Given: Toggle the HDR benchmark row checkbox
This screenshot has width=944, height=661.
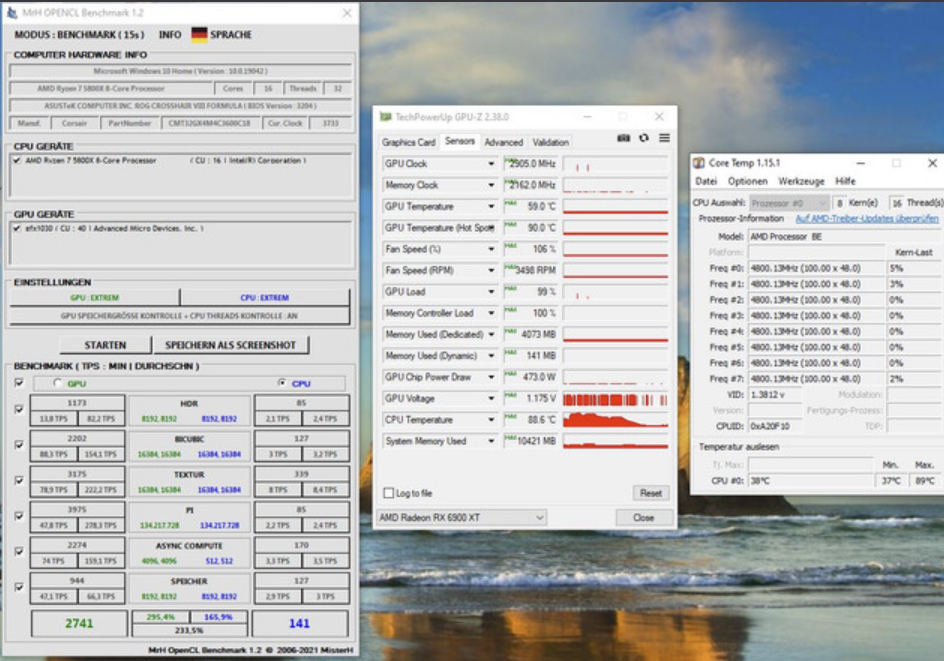Looking at the screenshot, I should pyautogui.click(x=19, y=409).
